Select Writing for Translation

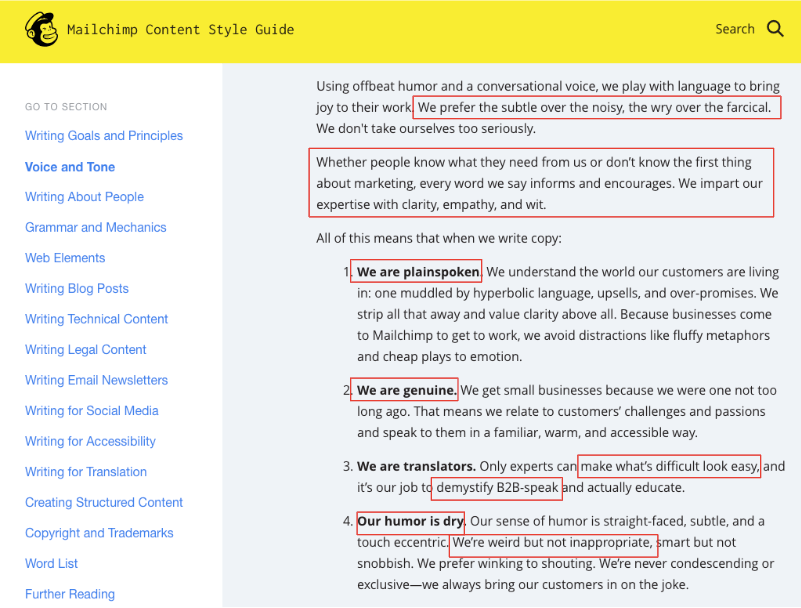pos(88,471)
